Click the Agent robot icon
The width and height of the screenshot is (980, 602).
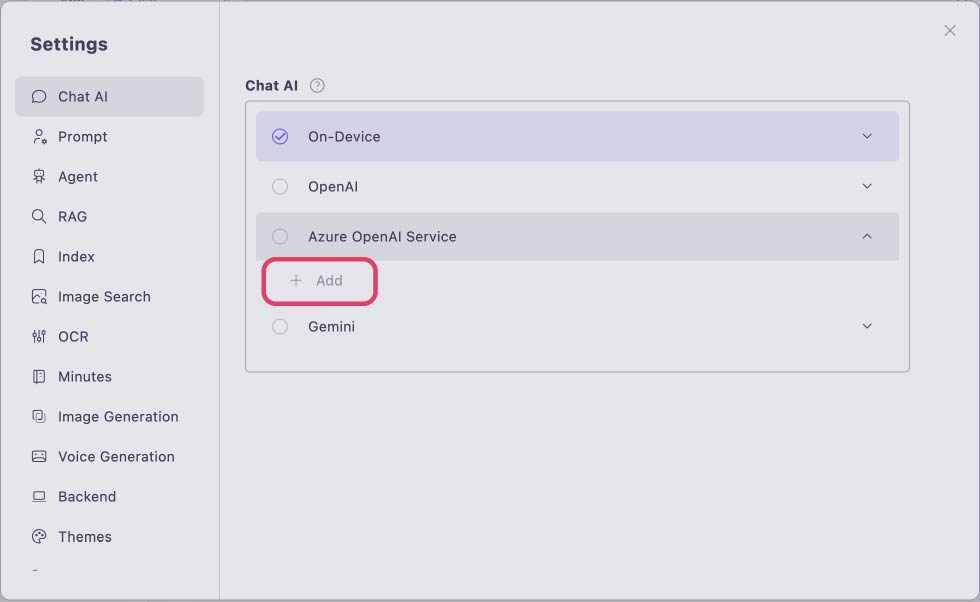click(39, 176)
